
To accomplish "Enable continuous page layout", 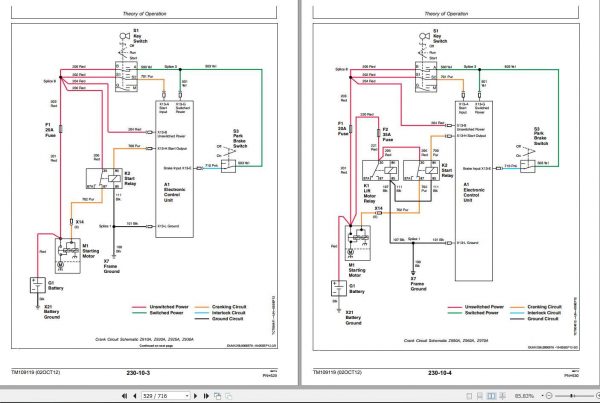I will tap(480, 396).
